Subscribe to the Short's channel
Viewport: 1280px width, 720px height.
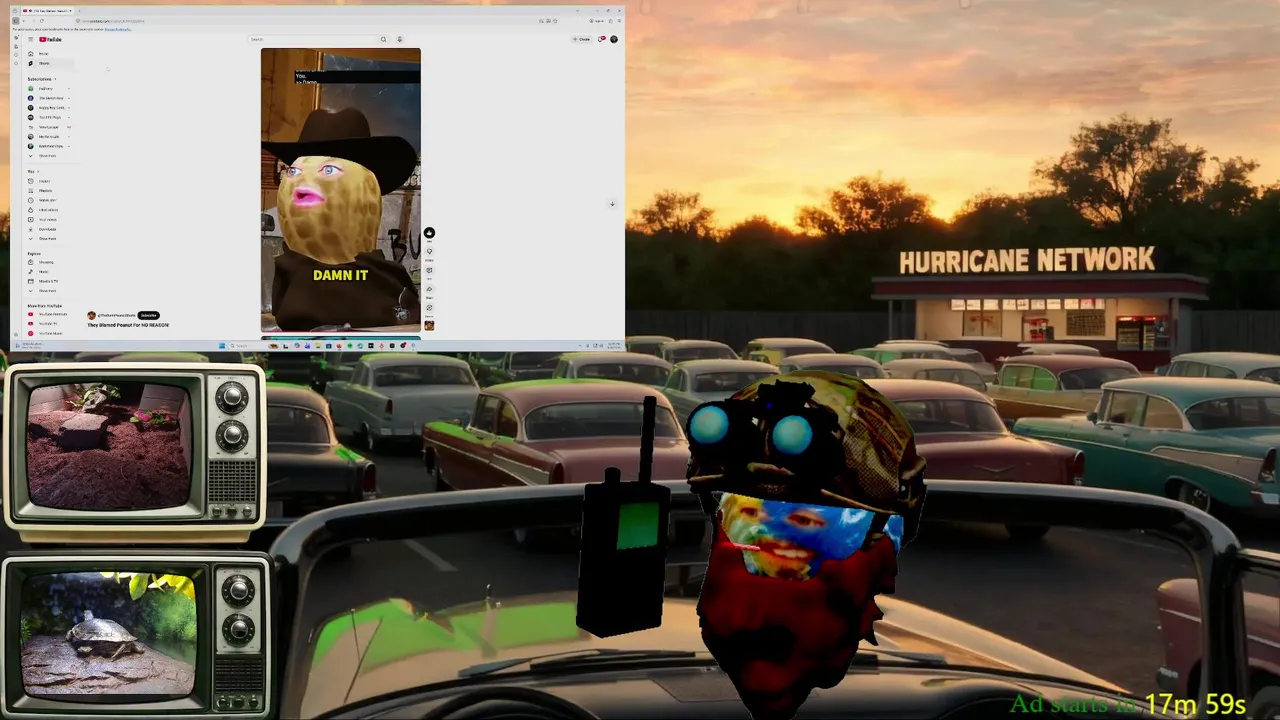tap(148, 315)
